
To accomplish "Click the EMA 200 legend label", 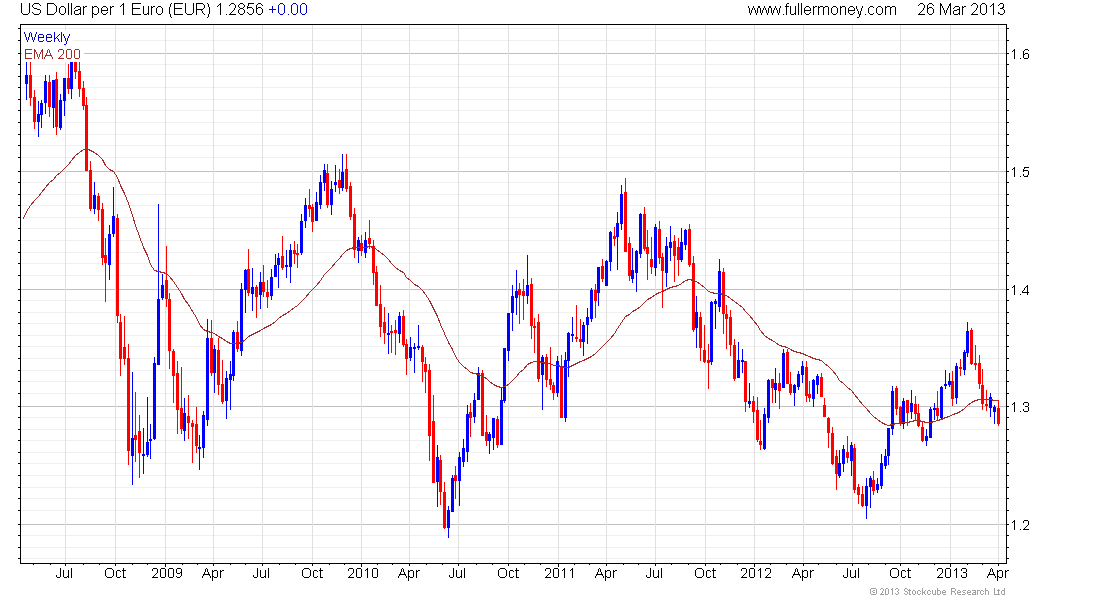I will 52,54.
